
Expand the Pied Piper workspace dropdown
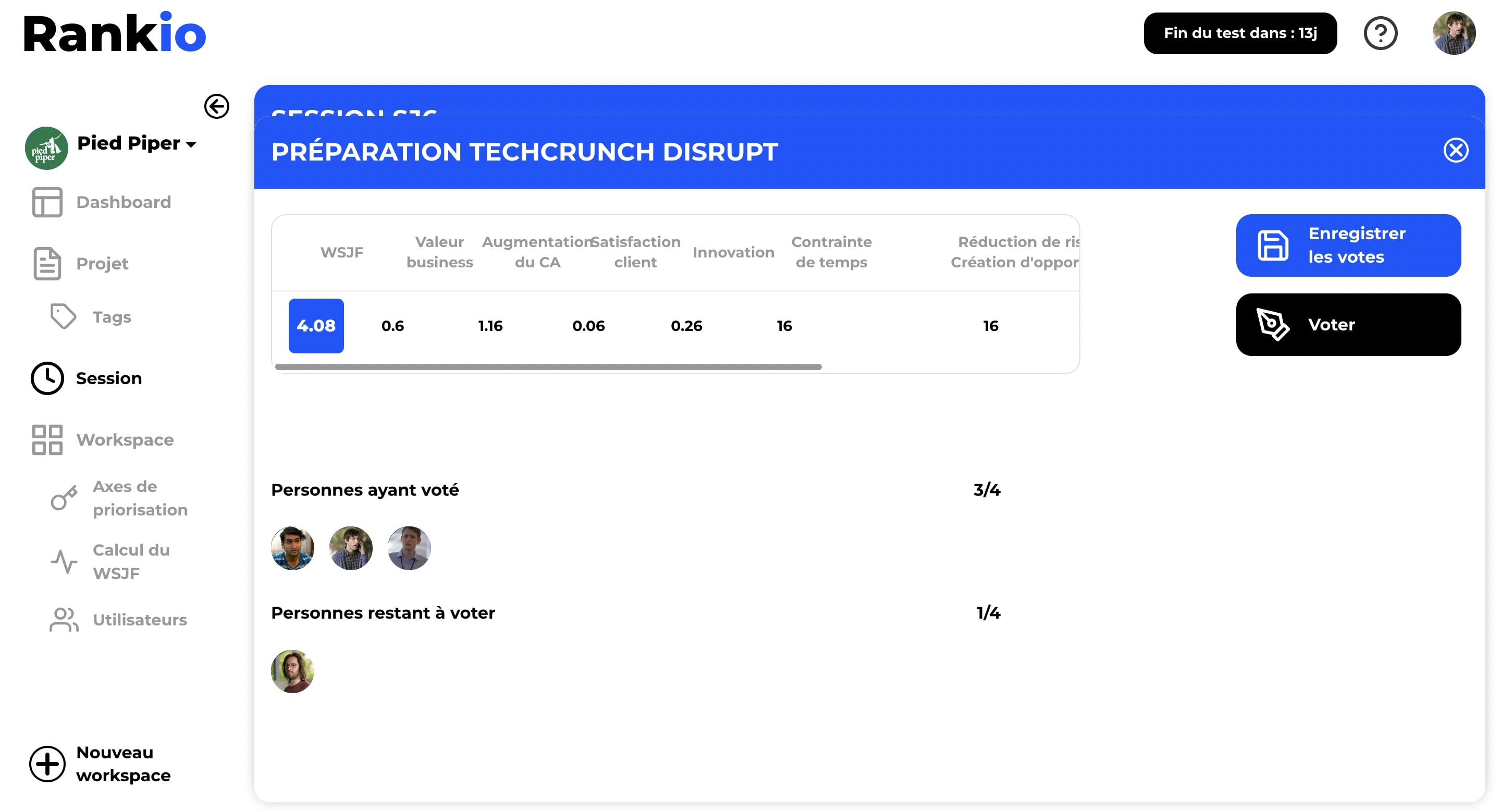click(x=191, y=144)
